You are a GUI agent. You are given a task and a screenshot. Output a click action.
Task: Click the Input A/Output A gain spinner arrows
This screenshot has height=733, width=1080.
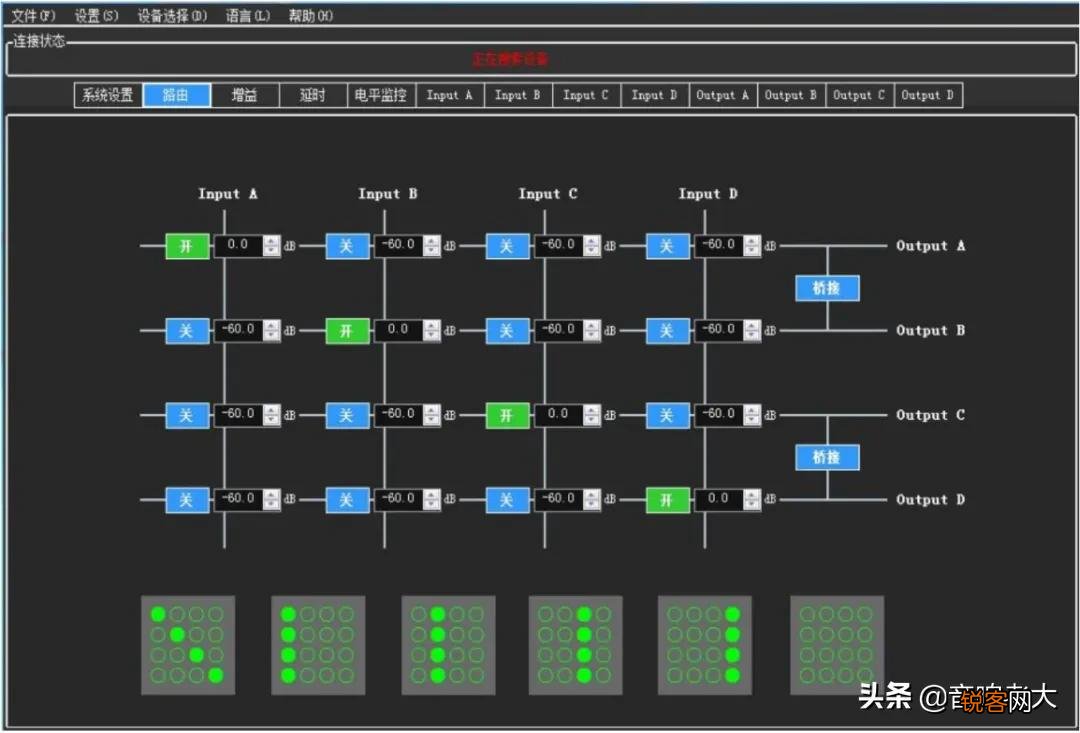click(271, 246)
